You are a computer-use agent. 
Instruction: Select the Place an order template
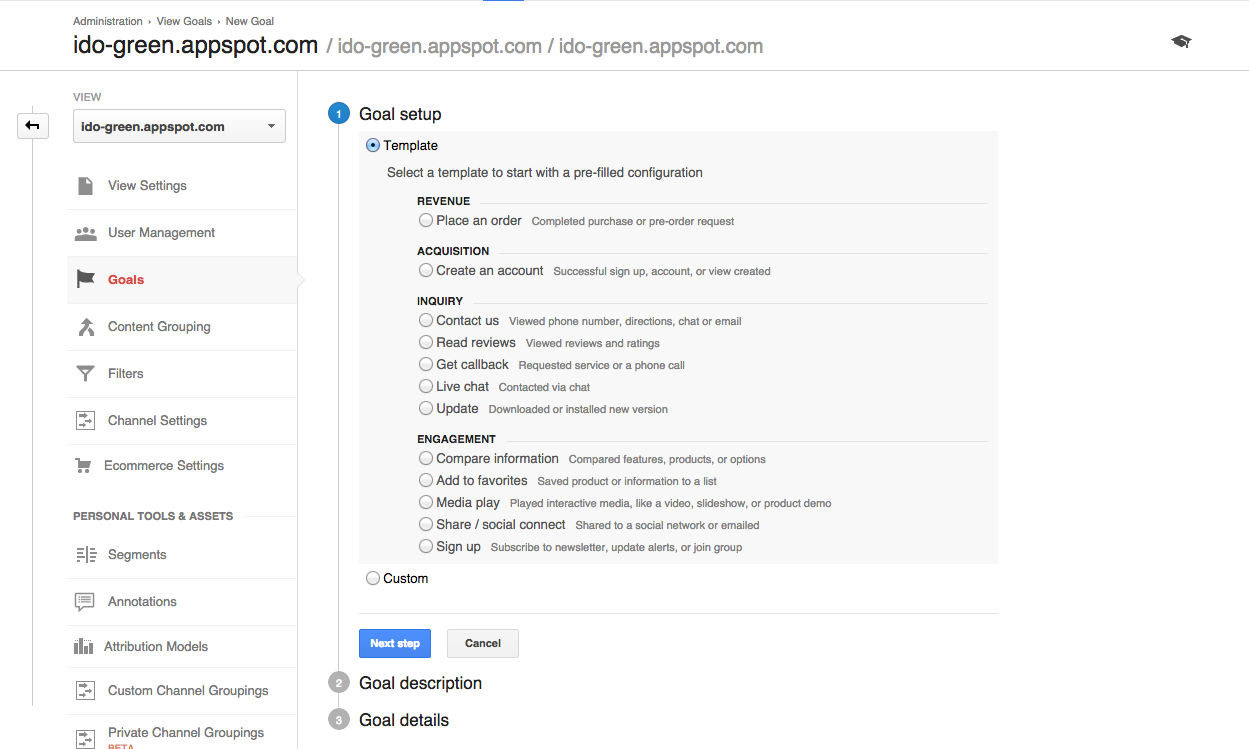(426, 220)
